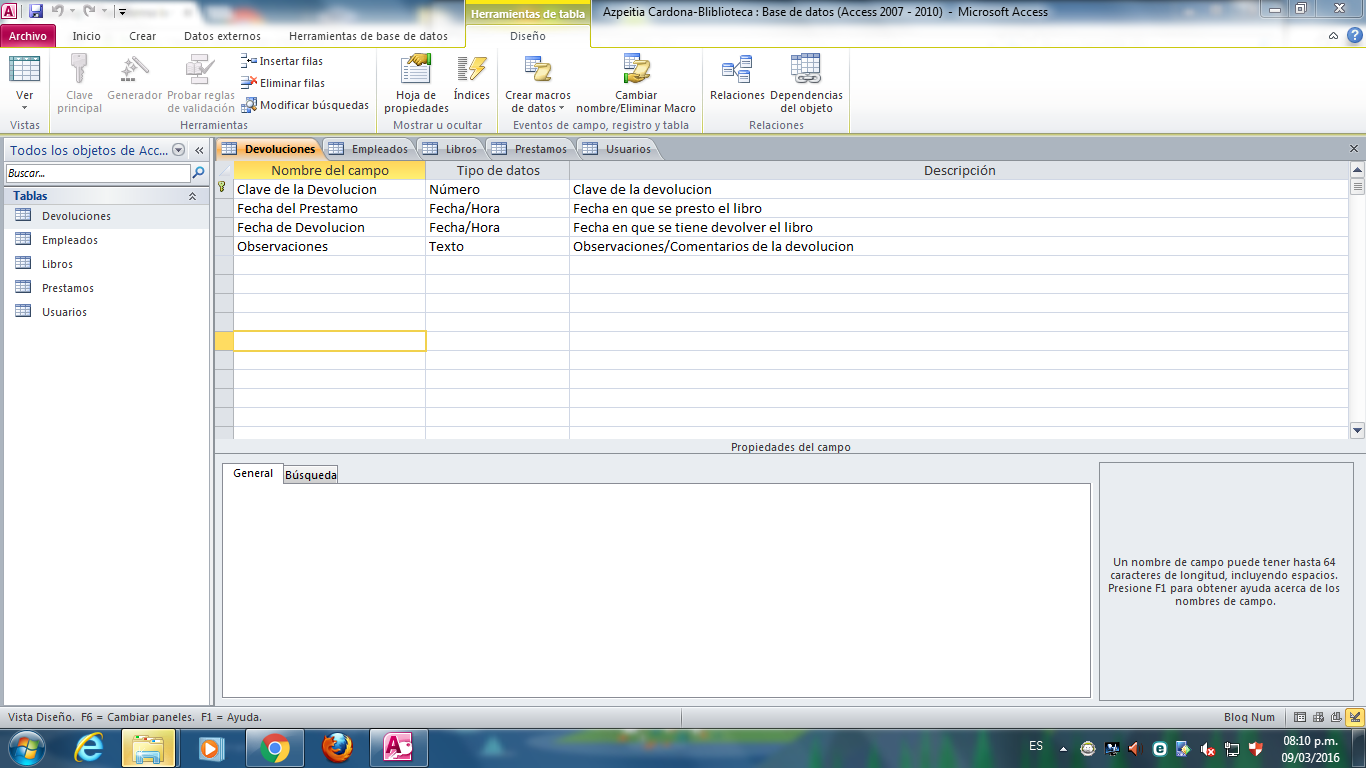The image size is (1366, 768).
Task: Collapse the Tablas group
Action: click(x=192, y=197)
